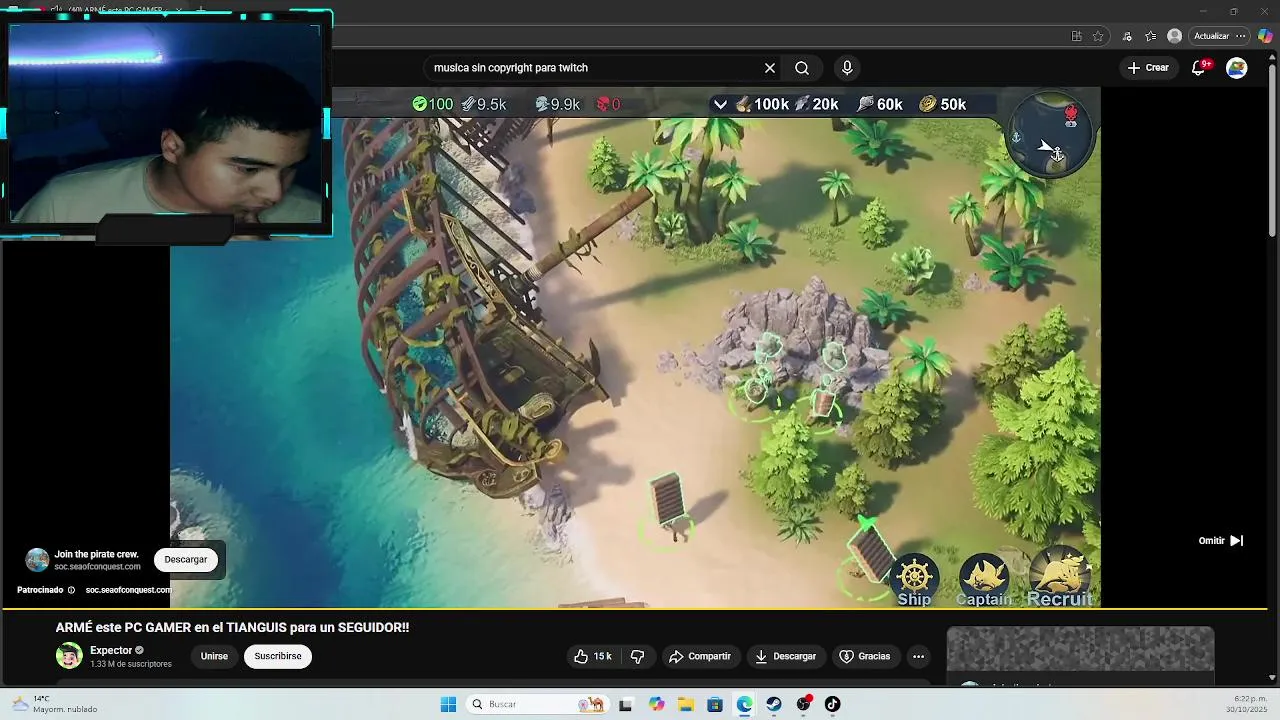Viewport: 1280px width, 720px height.
Task: Click the Join the pirate crew ad avatar
Action: (x=37, y=559)
